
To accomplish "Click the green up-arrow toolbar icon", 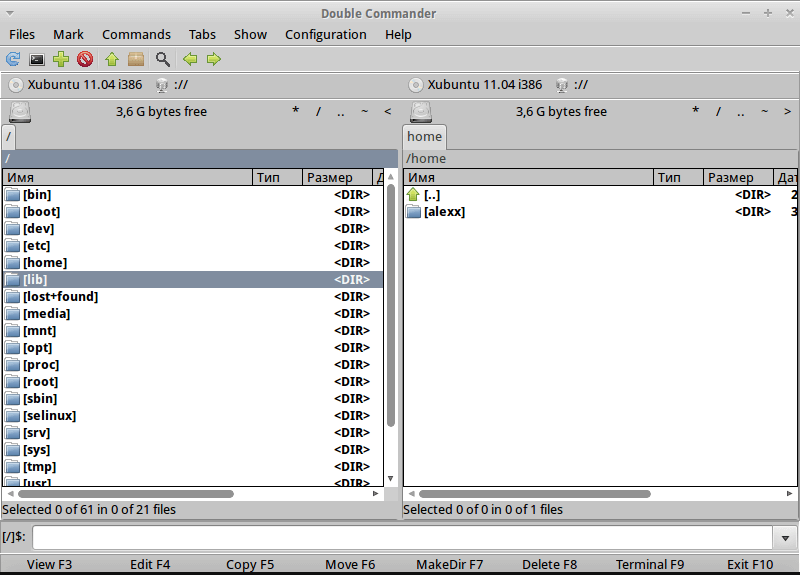I will (x=112, y=60).
